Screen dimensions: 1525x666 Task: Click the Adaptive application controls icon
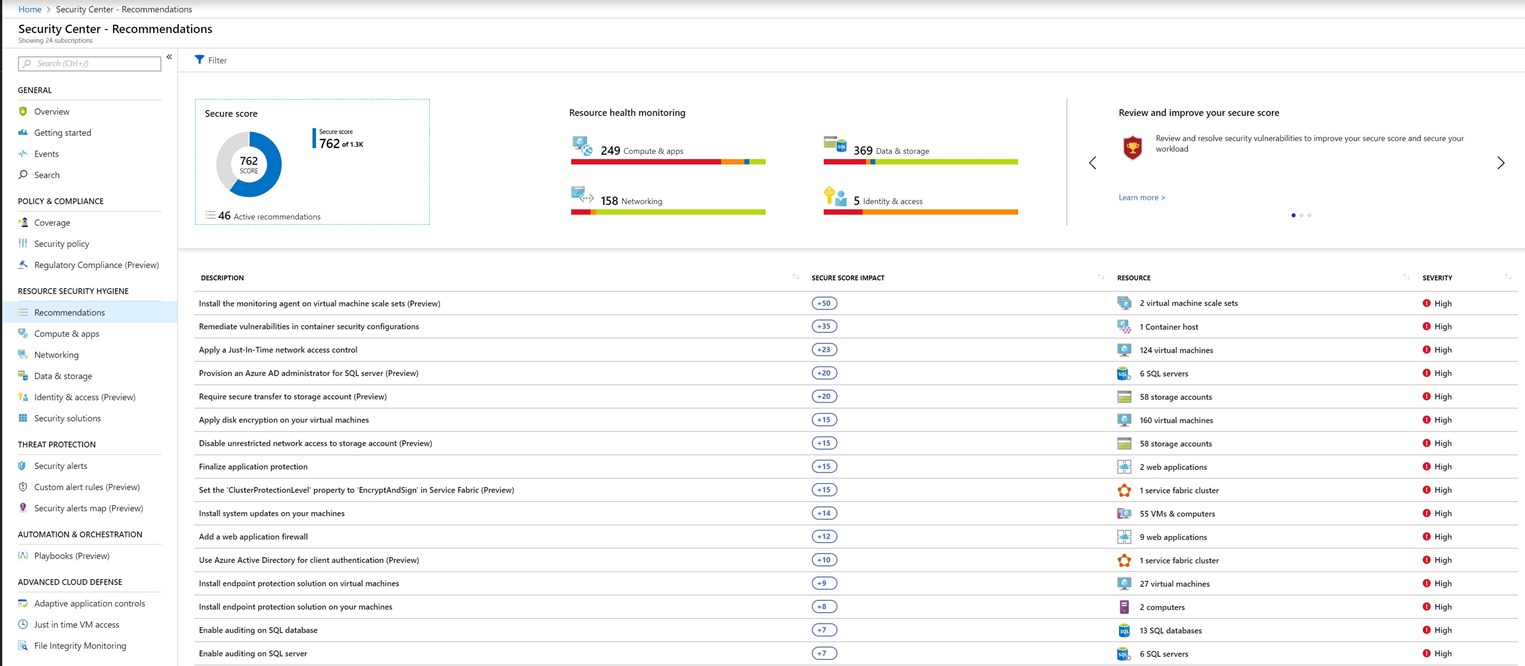click(x=23, y=603)
